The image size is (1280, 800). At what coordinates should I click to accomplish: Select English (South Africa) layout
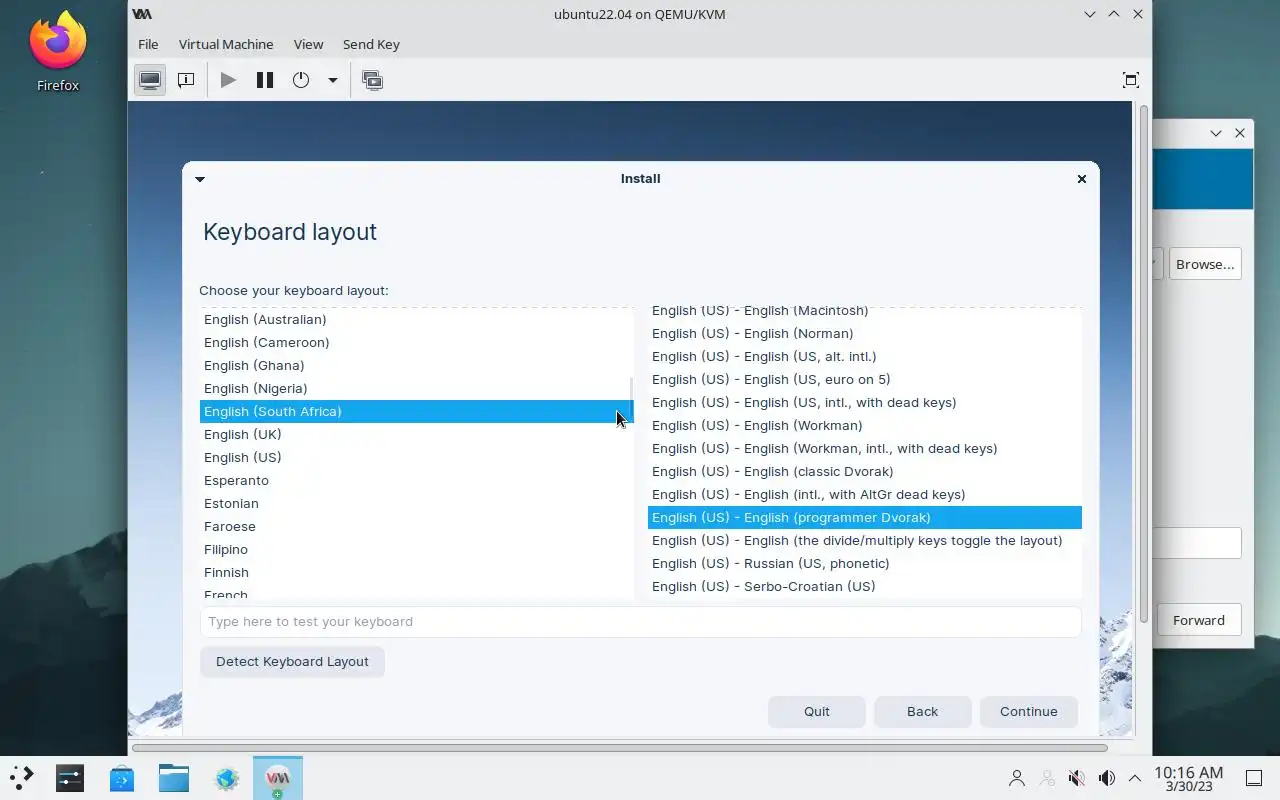(416, 411)
